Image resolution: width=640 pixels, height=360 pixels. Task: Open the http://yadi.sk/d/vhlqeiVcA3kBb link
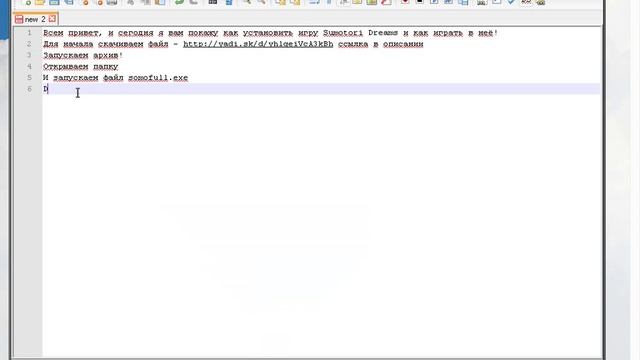click(x=258, y=44)
